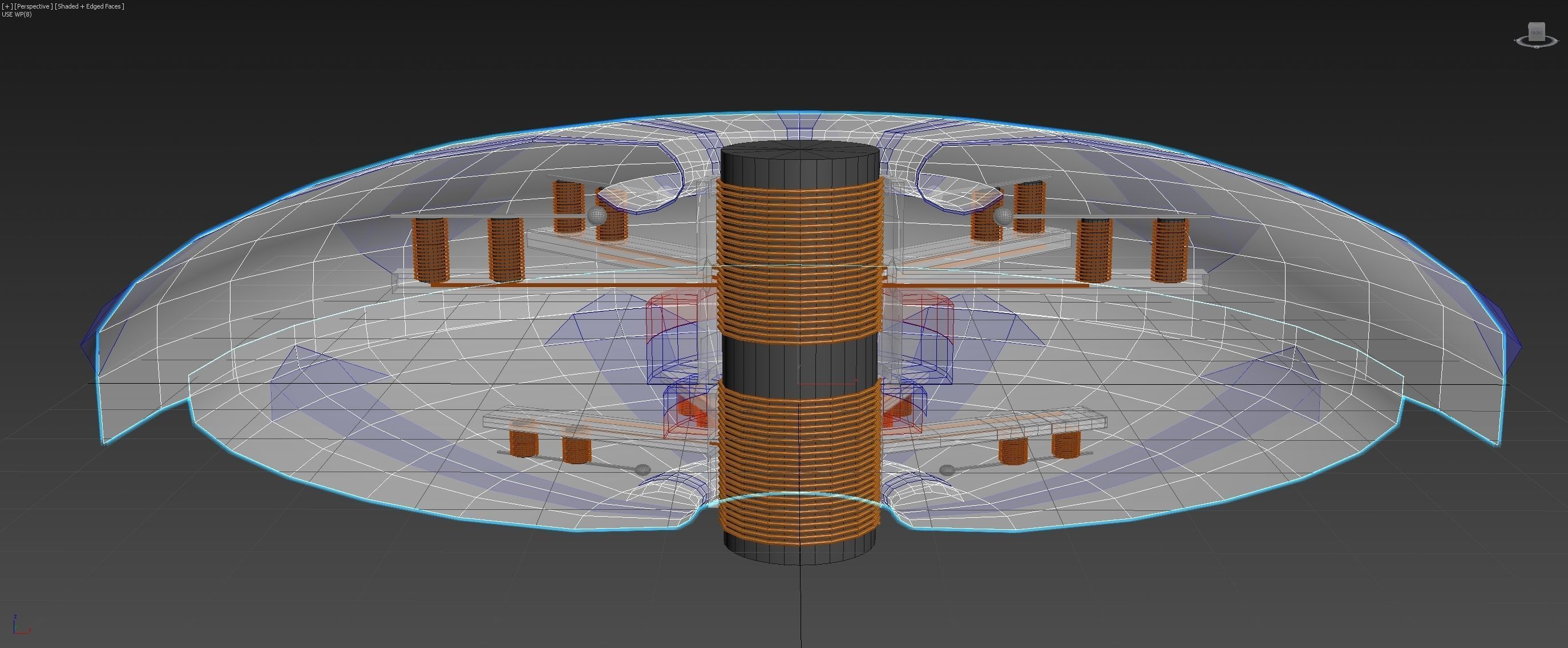
Task: Select the gray sphere on the lower-right rod
Action: tap(947, 469)
